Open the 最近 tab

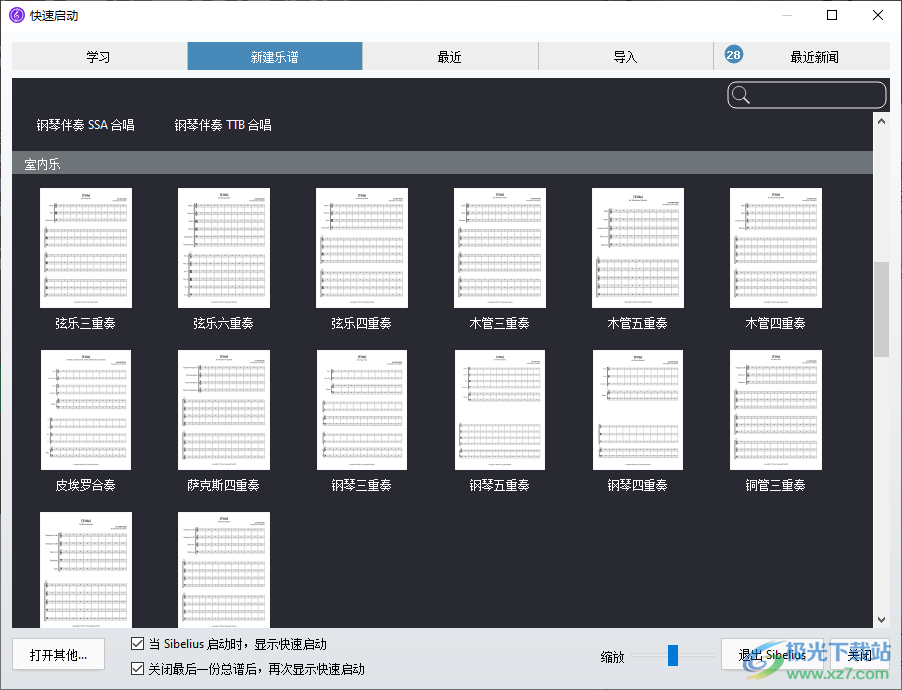pyautogui.click(x=449, y=56)
